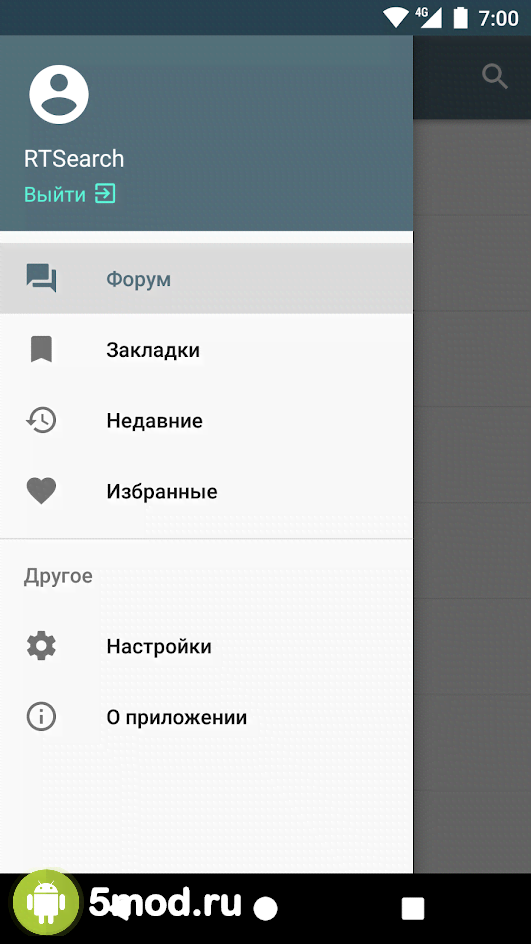The height and width of the screenshot is (944, 531).
Task: Click the RTSearch username label
Action: (74, 158)
